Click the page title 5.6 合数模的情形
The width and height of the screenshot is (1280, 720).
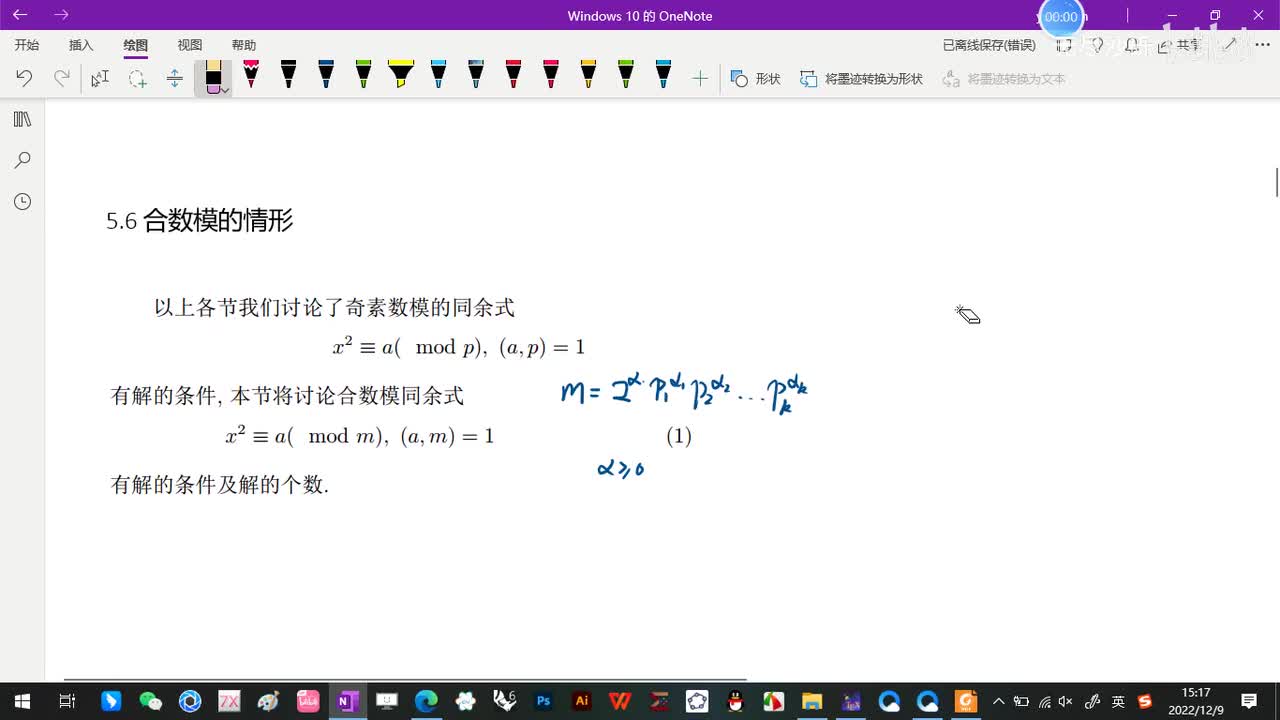pyautogui.click(x=200, y=221)
